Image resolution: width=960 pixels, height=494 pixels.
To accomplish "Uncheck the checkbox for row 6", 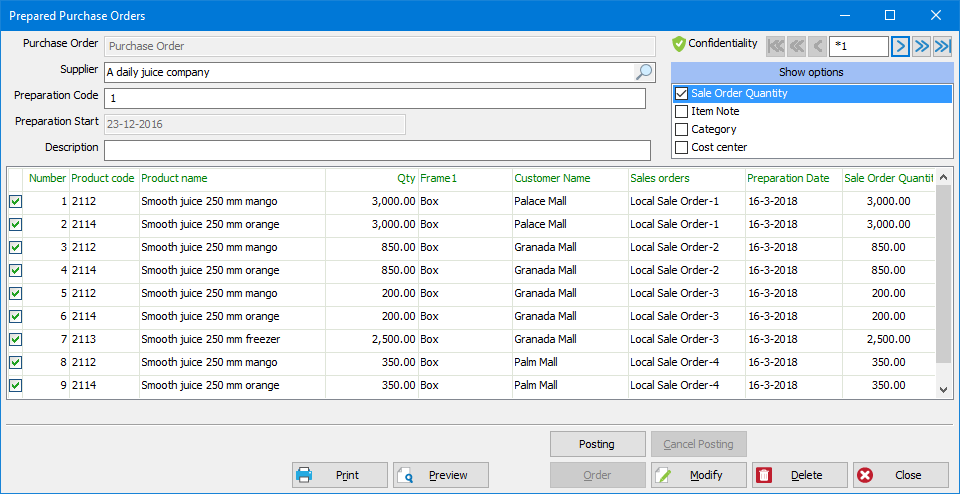I will point(15,316).
